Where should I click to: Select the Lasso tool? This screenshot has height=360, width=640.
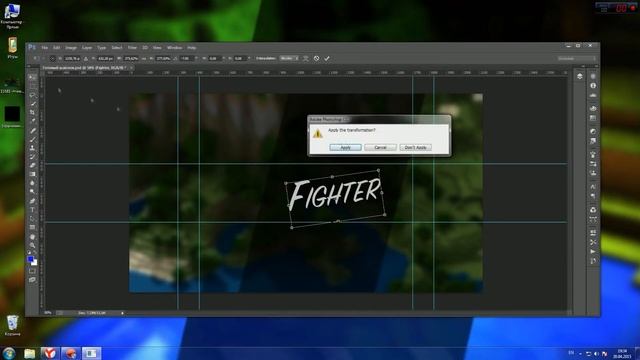[x=32, y=95]
